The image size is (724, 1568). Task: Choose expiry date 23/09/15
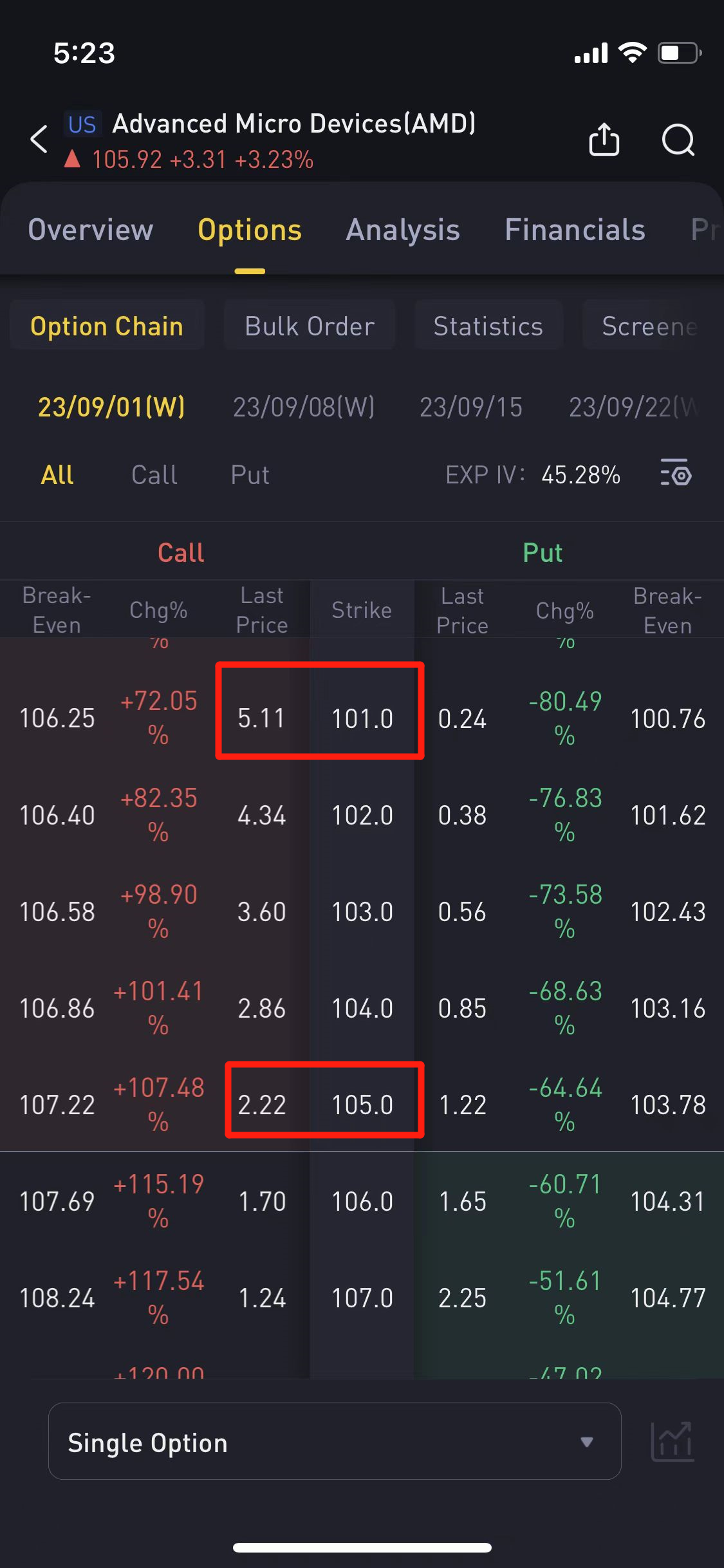(x=471, y=407)
